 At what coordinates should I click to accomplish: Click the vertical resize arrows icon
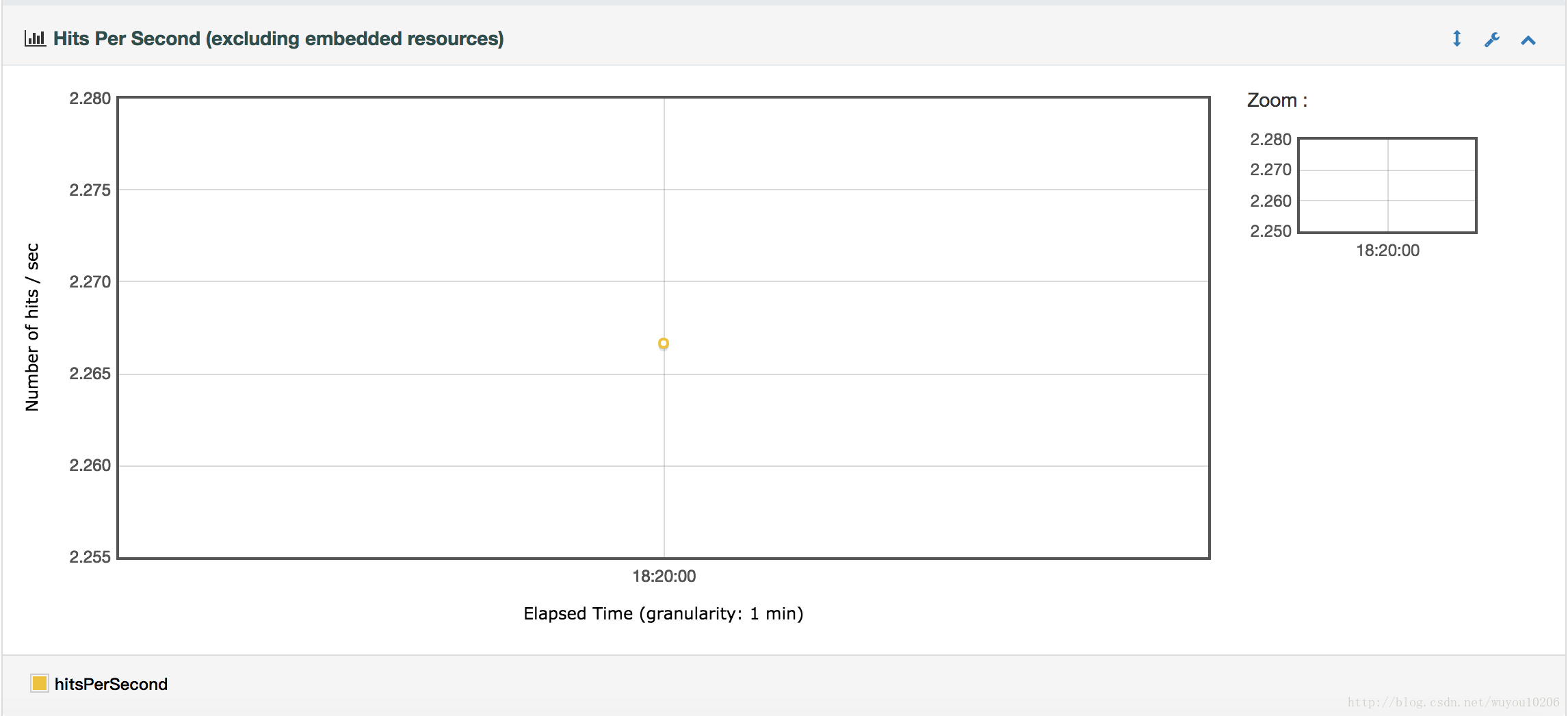tap(1456, 39)
